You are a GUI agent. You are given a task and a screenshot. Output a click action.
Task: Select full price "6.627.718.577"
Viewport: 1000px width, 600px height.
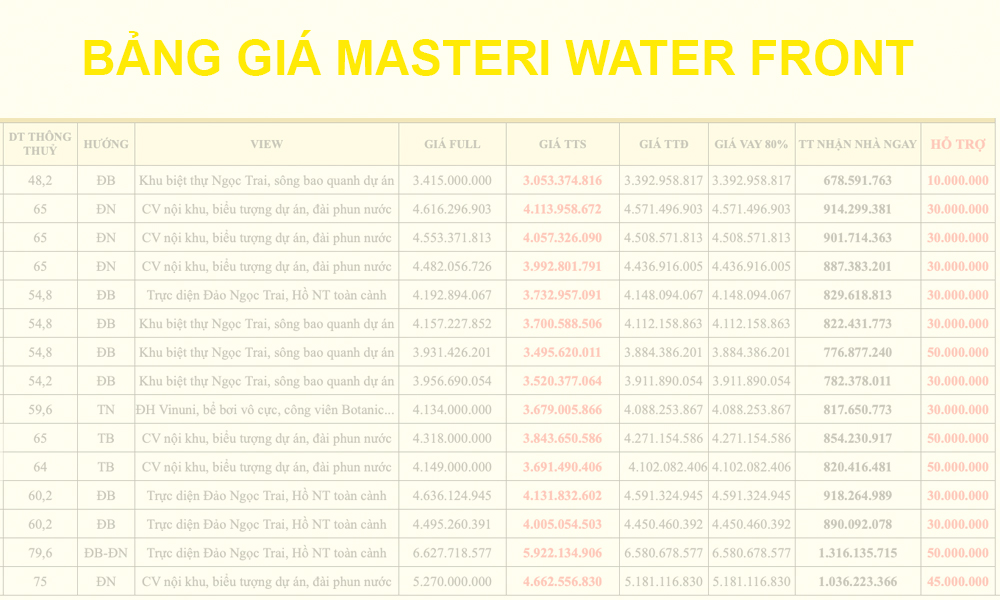coord(452,553)
